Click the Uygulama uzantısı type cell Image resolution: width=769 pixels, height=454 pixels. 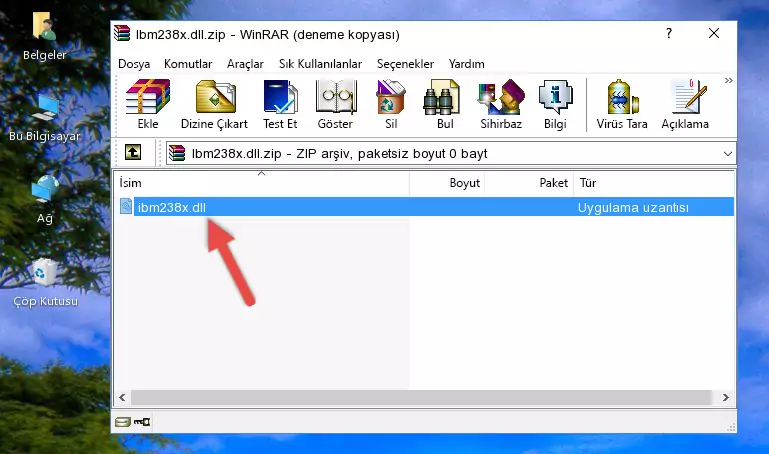point(633,207)
